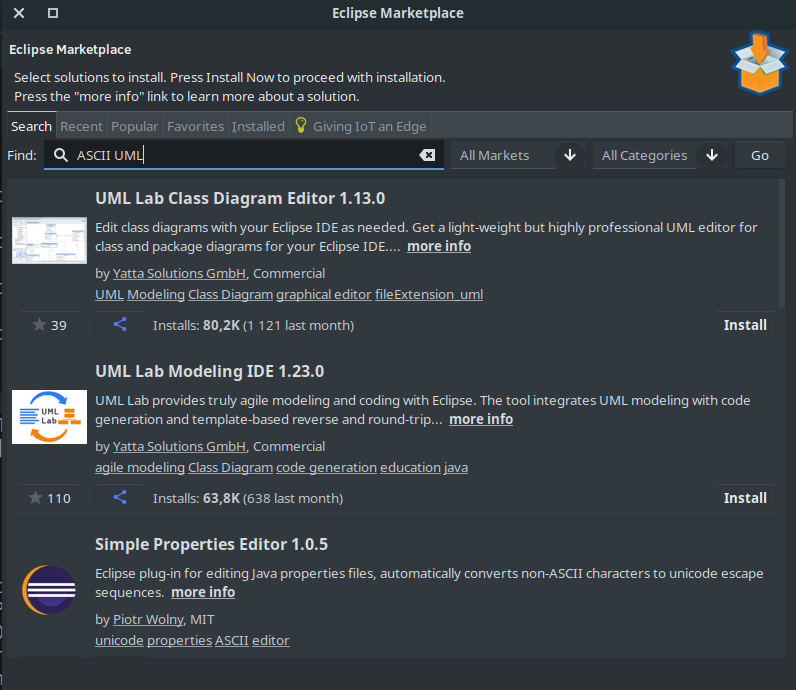Open UML Lab Class Diagram Editor thumbnail
This screenshot has height=690, width=796.
[50, 240]
